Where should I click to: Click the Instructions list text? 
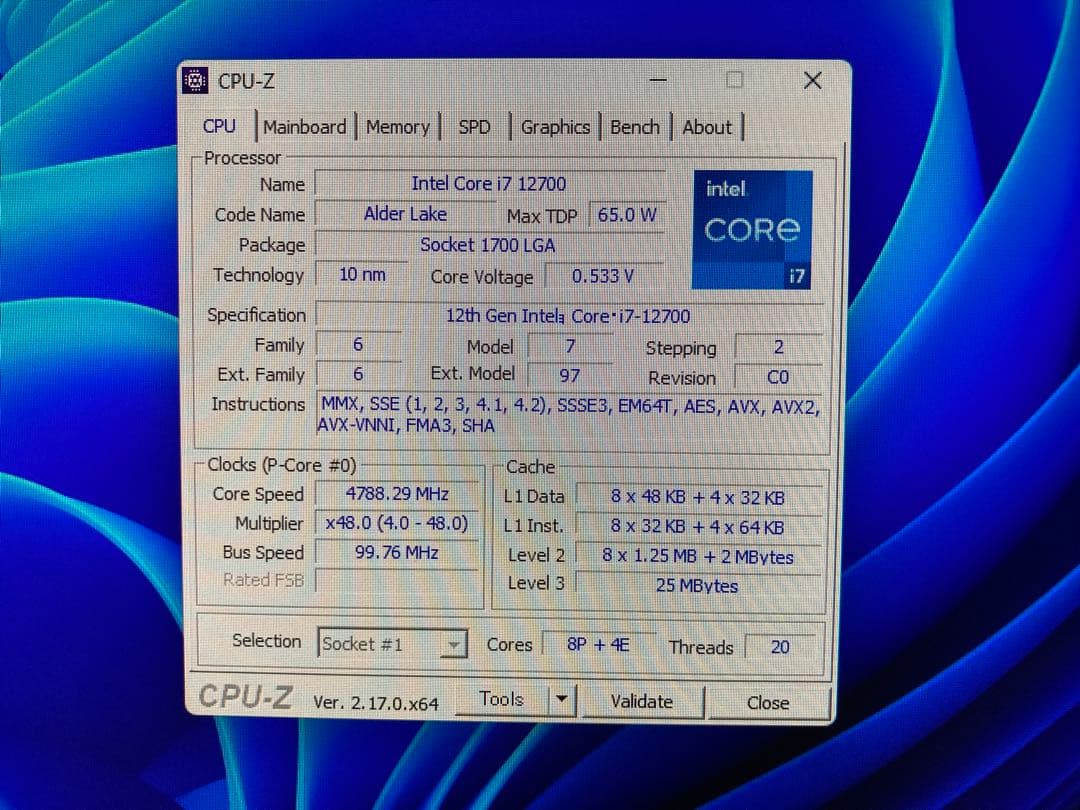569,415
